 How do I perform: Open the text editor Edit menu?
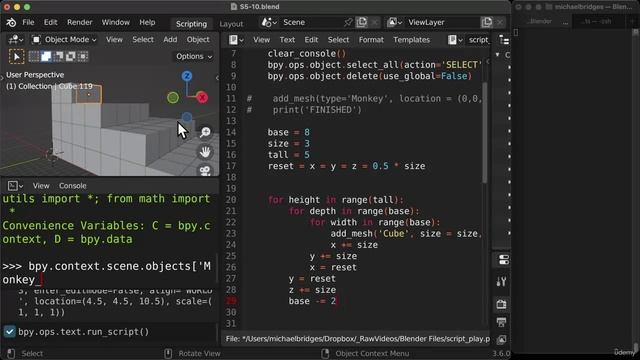[311, 40]
